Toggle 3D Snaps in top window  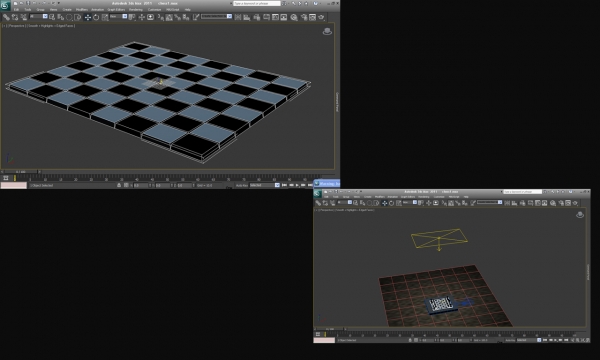pyautogui.click(x=160, y=17)
